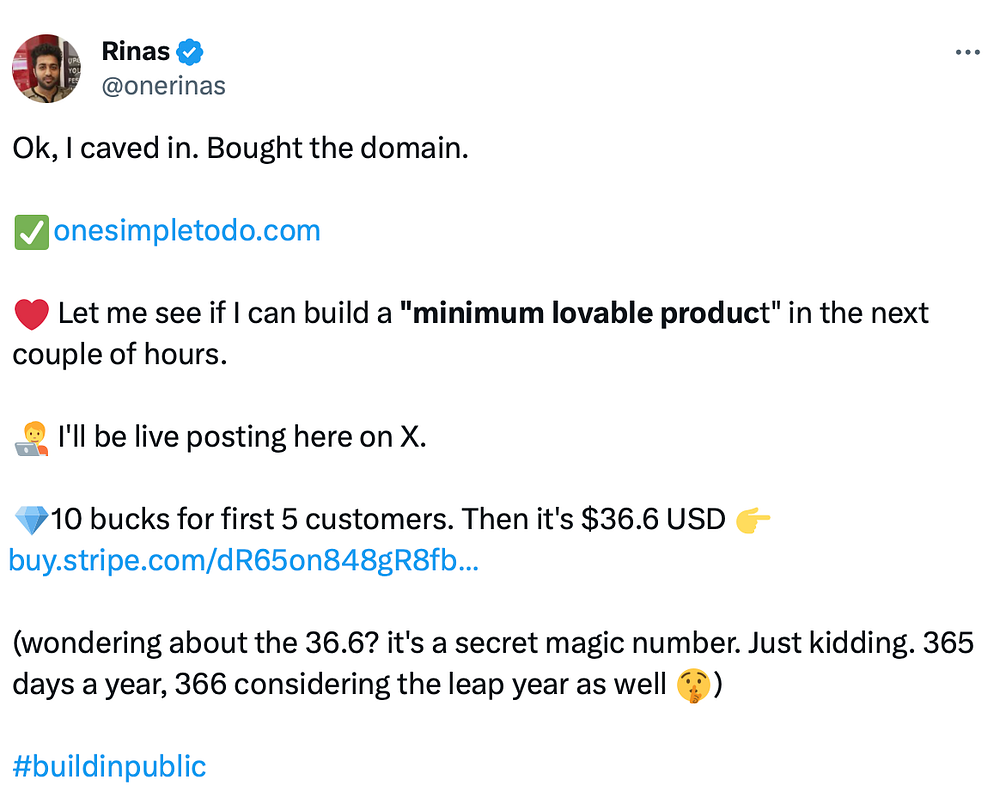This screenshot has height=804, width=1000.
Task: Open Rinas's profile picture
Action: pos(46,68)
